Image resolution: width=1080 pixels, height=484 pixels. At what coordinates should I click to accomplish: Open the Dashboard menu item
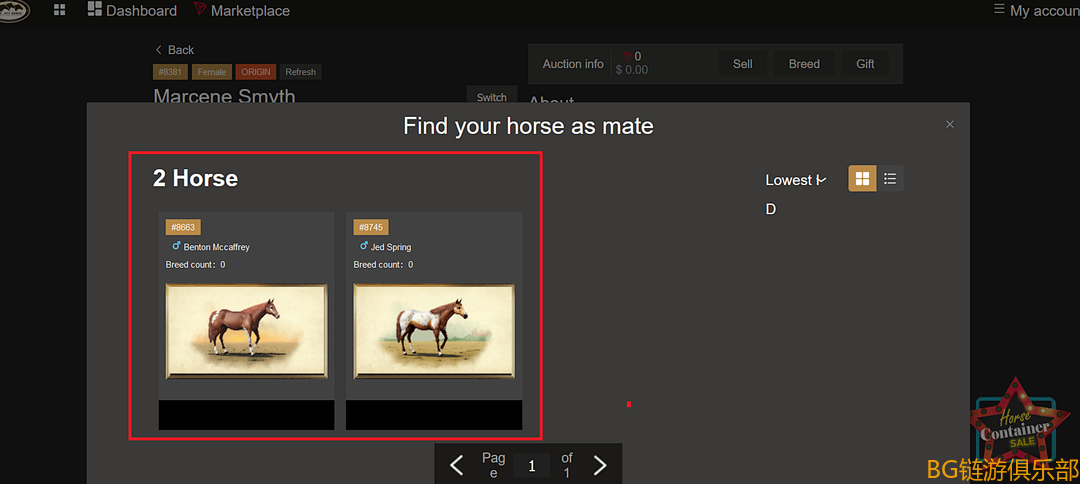(x=132, y=10)
